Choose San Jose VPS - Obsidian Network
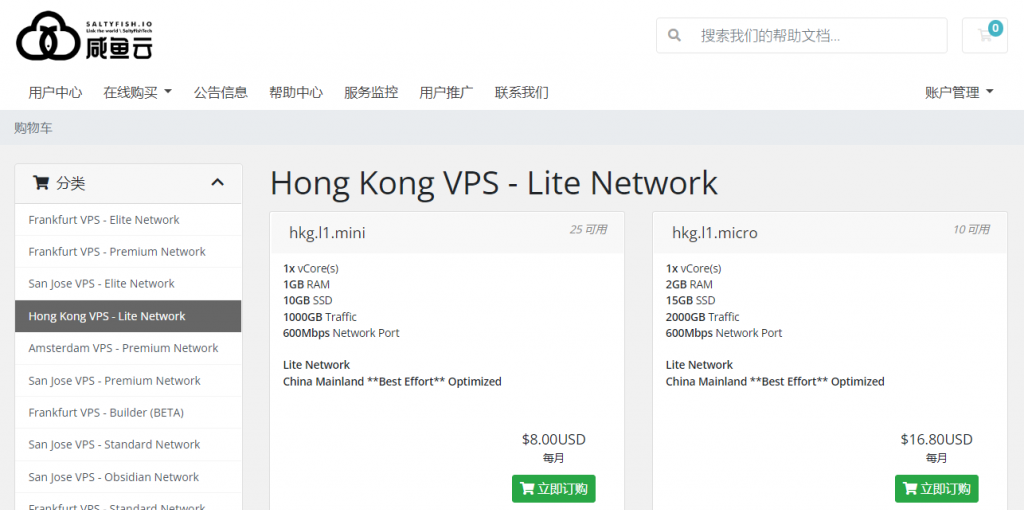 point(113,477)
